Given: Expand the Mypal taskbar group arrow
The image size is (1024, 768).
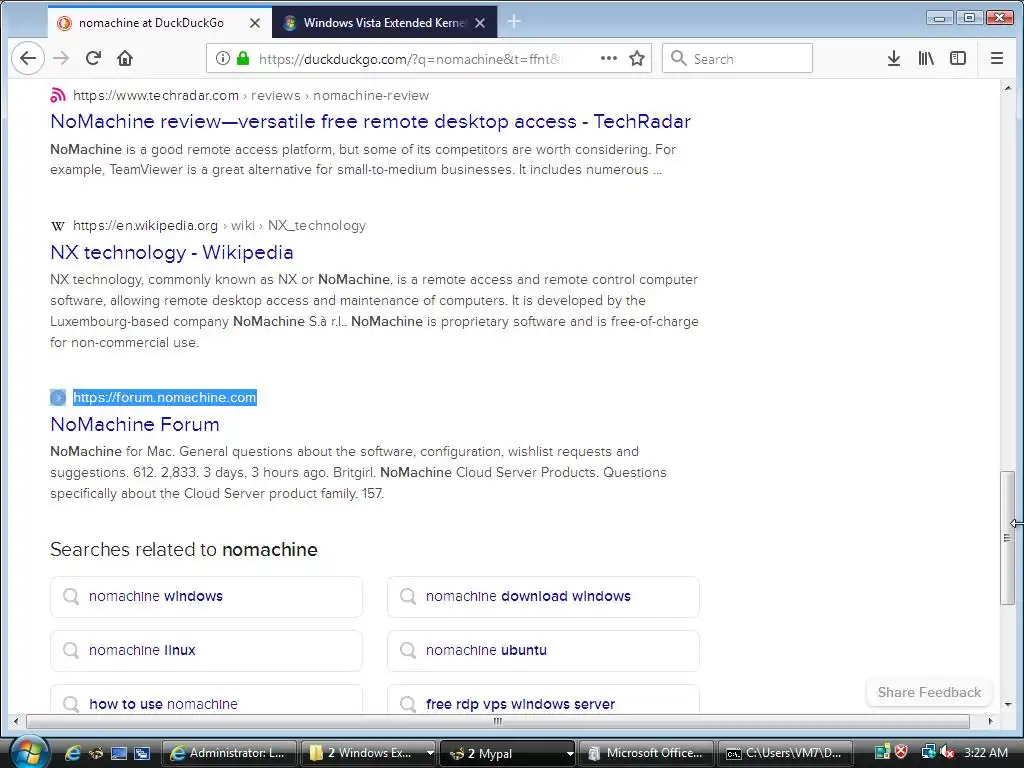Looking at the screenshot, I should coord(569,753).
